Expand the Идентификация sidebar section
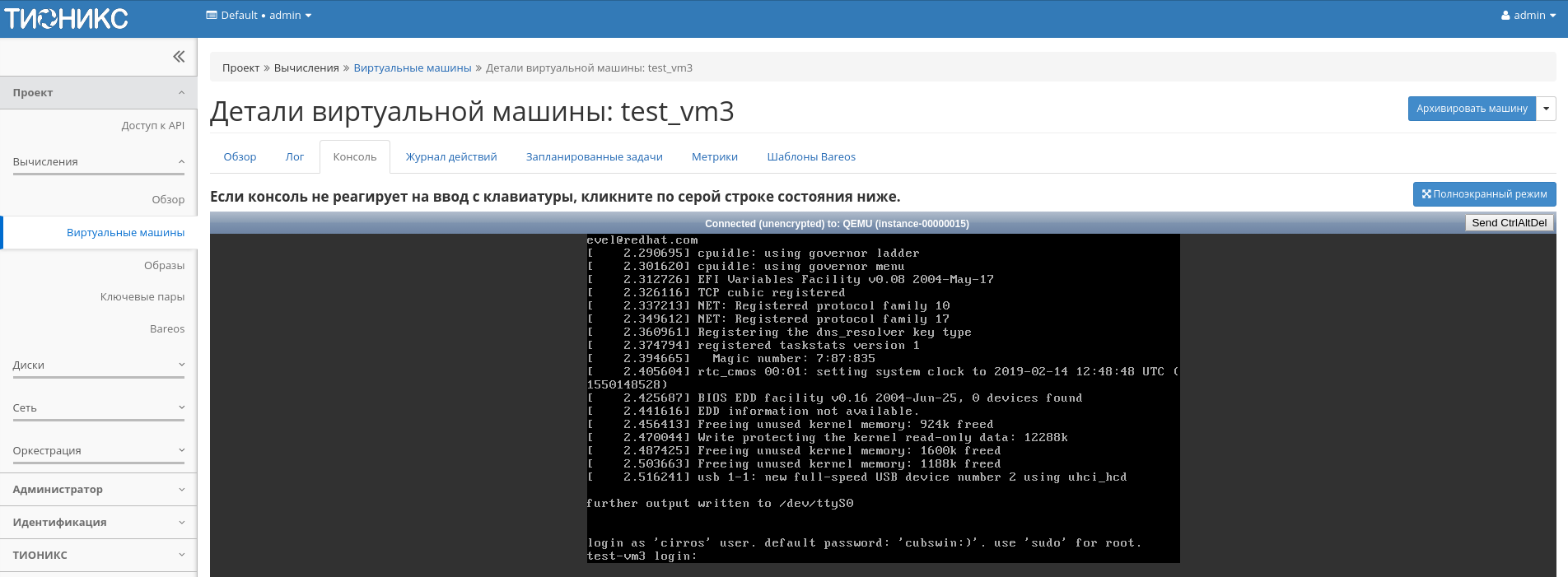The image size is (1568, 577). 99,522
